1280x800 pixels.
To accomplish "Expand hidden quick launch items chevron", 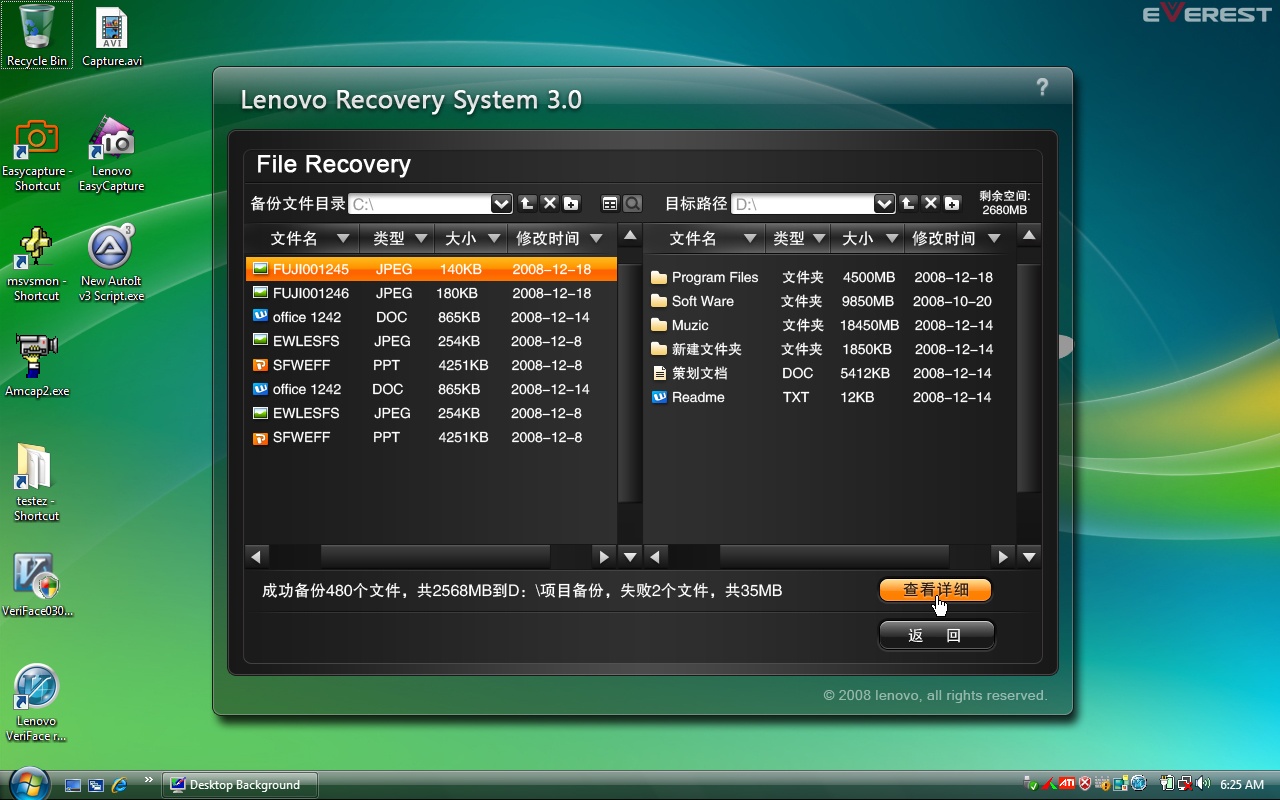I will coord(149,780).
